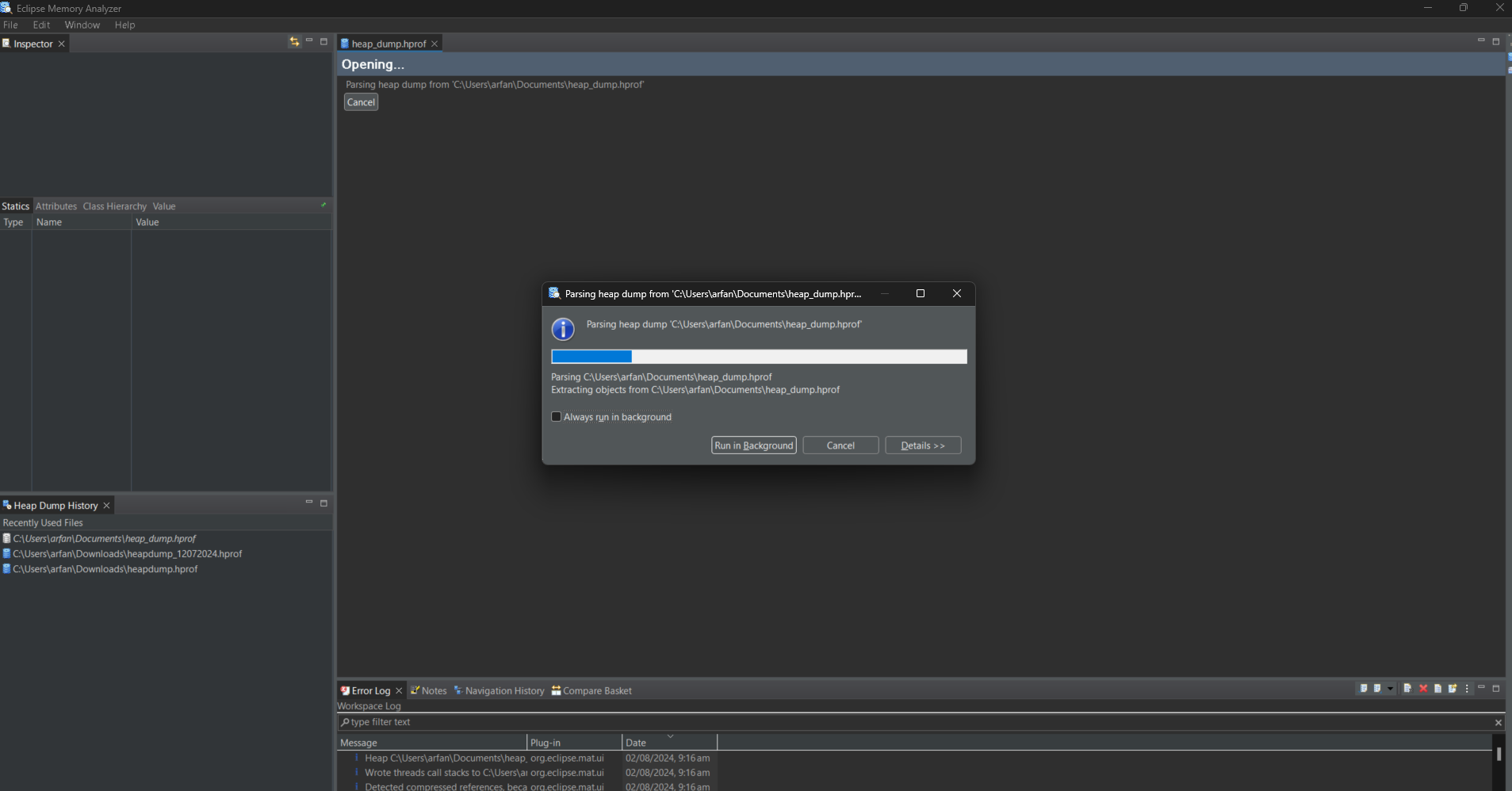The height and width of the screenshot is (791, 1512).
Task: Sort Error Log by Plug-in column
Action: (575, 743)
